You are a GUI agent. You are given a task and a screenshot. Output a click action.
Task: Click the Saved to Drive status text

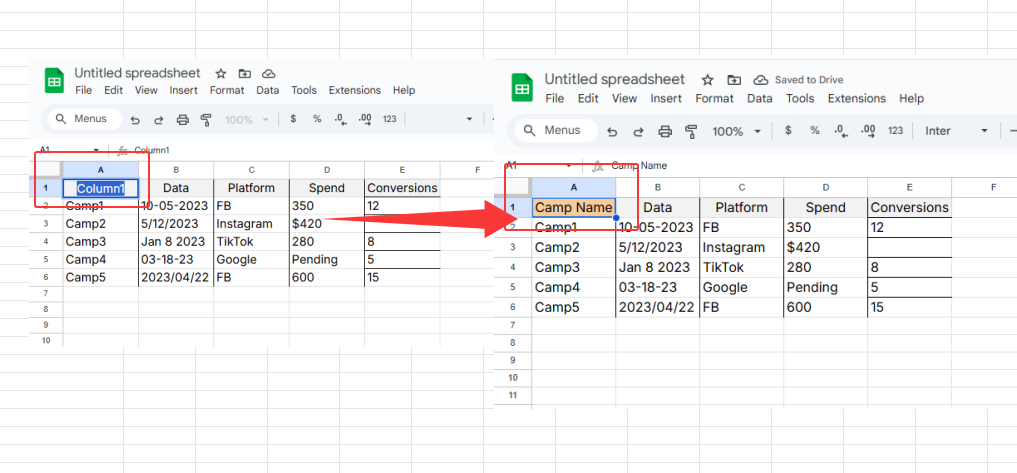tap(809, 80)
